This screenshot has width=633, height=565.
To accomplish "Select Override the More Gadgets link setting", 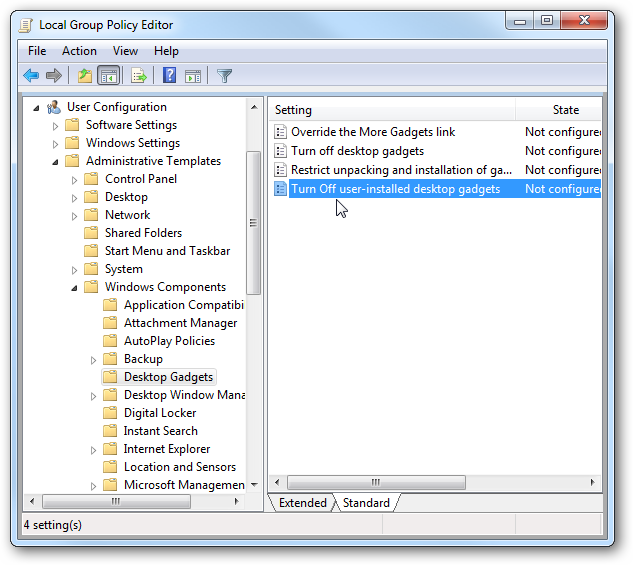I will click(x=373, y=132).
